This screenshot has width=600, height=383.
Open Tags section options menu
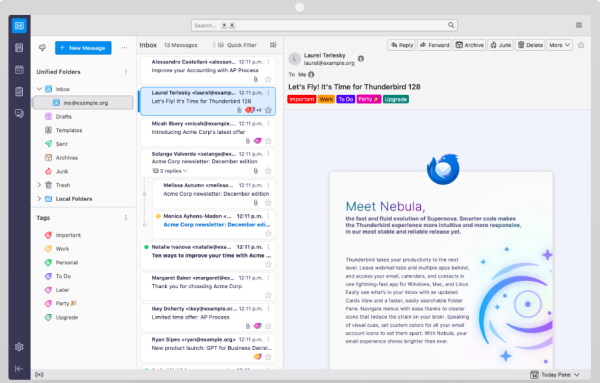(126, 218)
